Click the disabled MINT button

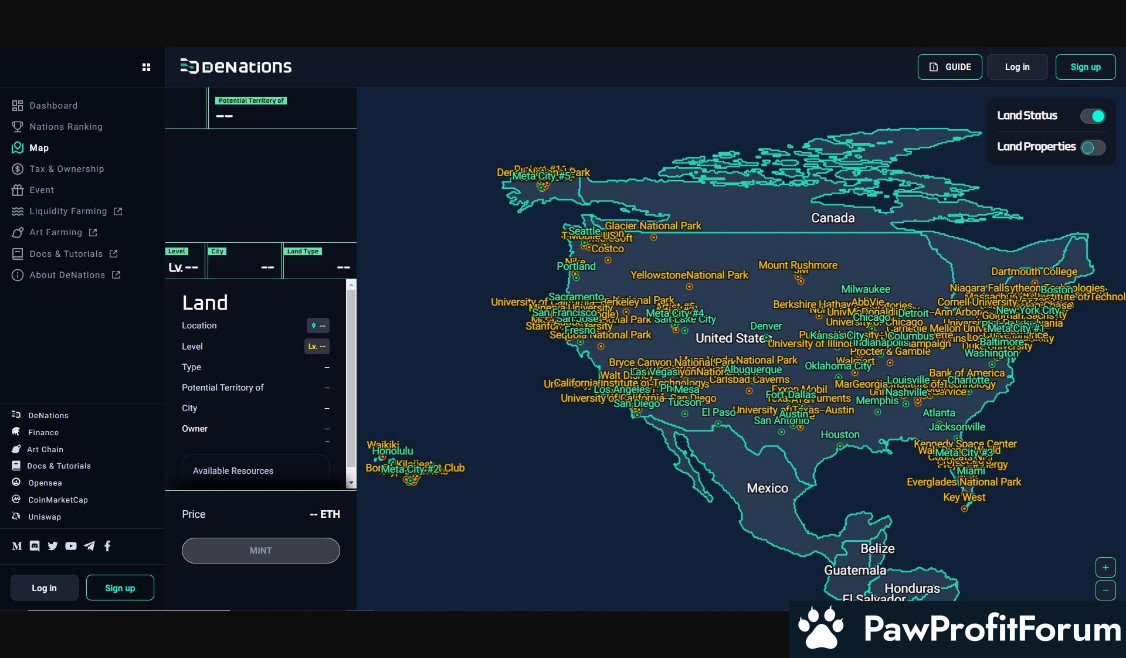[261, 550]
